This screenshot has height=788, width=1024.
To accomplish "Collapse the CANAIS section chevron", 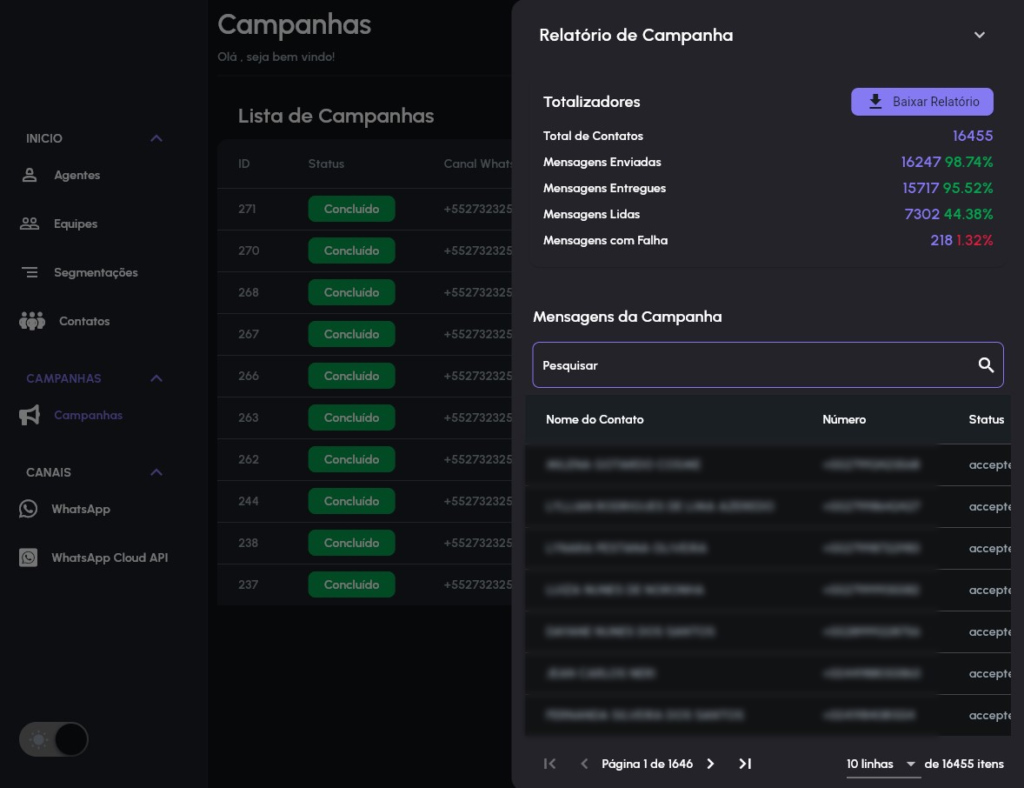I will coord(156,472).
